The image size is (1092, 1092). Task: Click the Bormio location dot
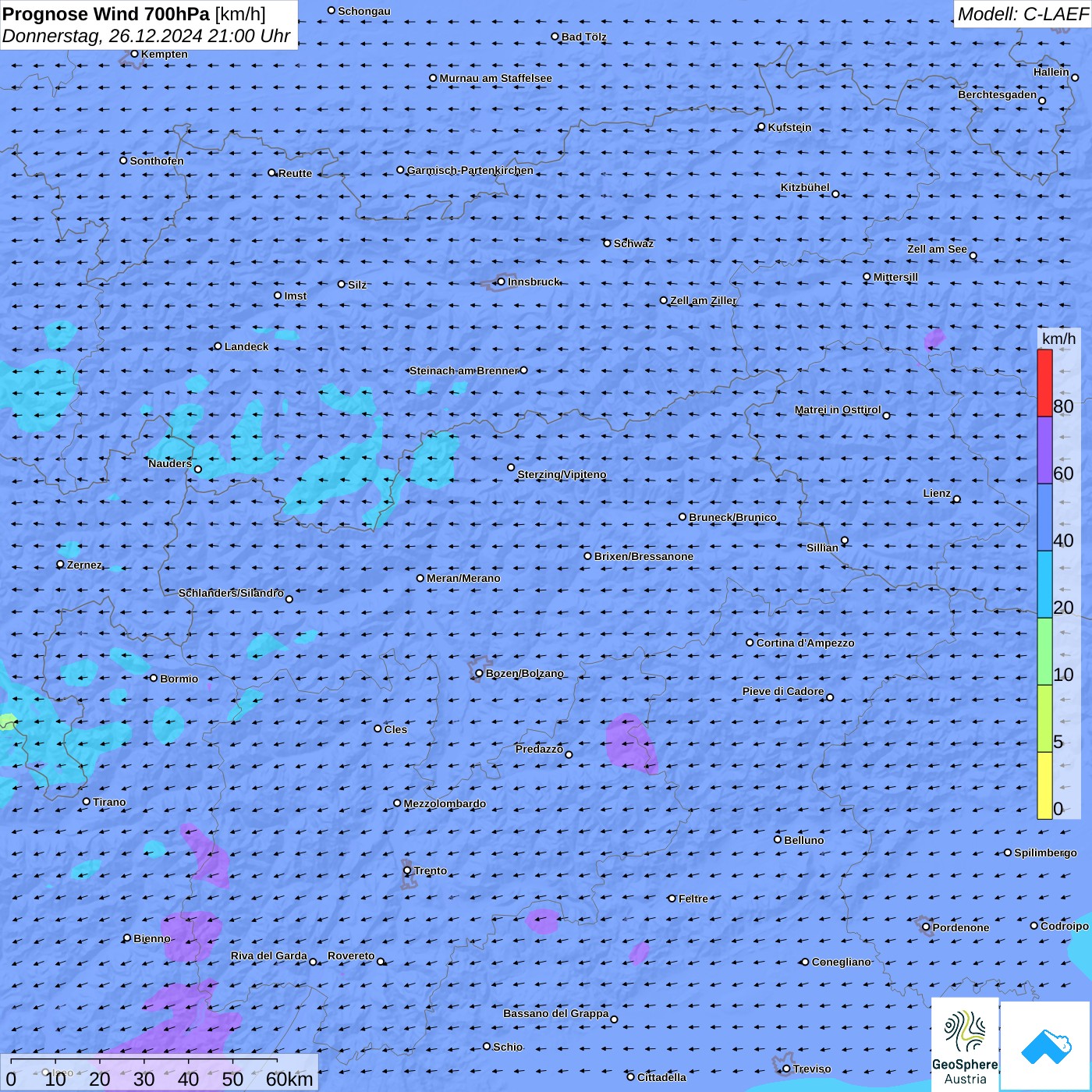click(x=154, y=678)
